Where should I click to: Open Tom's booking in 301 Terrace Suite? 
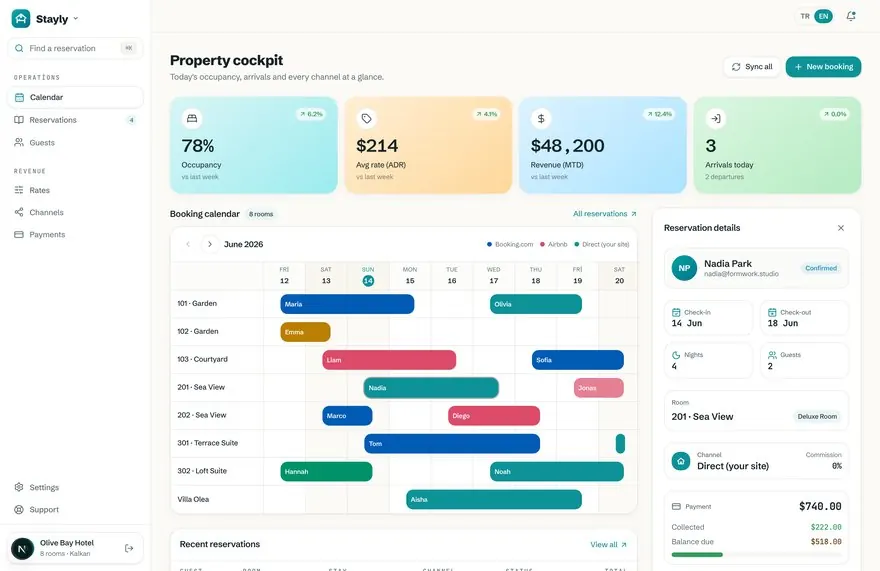pyautogui.click(x=452, y=444)
